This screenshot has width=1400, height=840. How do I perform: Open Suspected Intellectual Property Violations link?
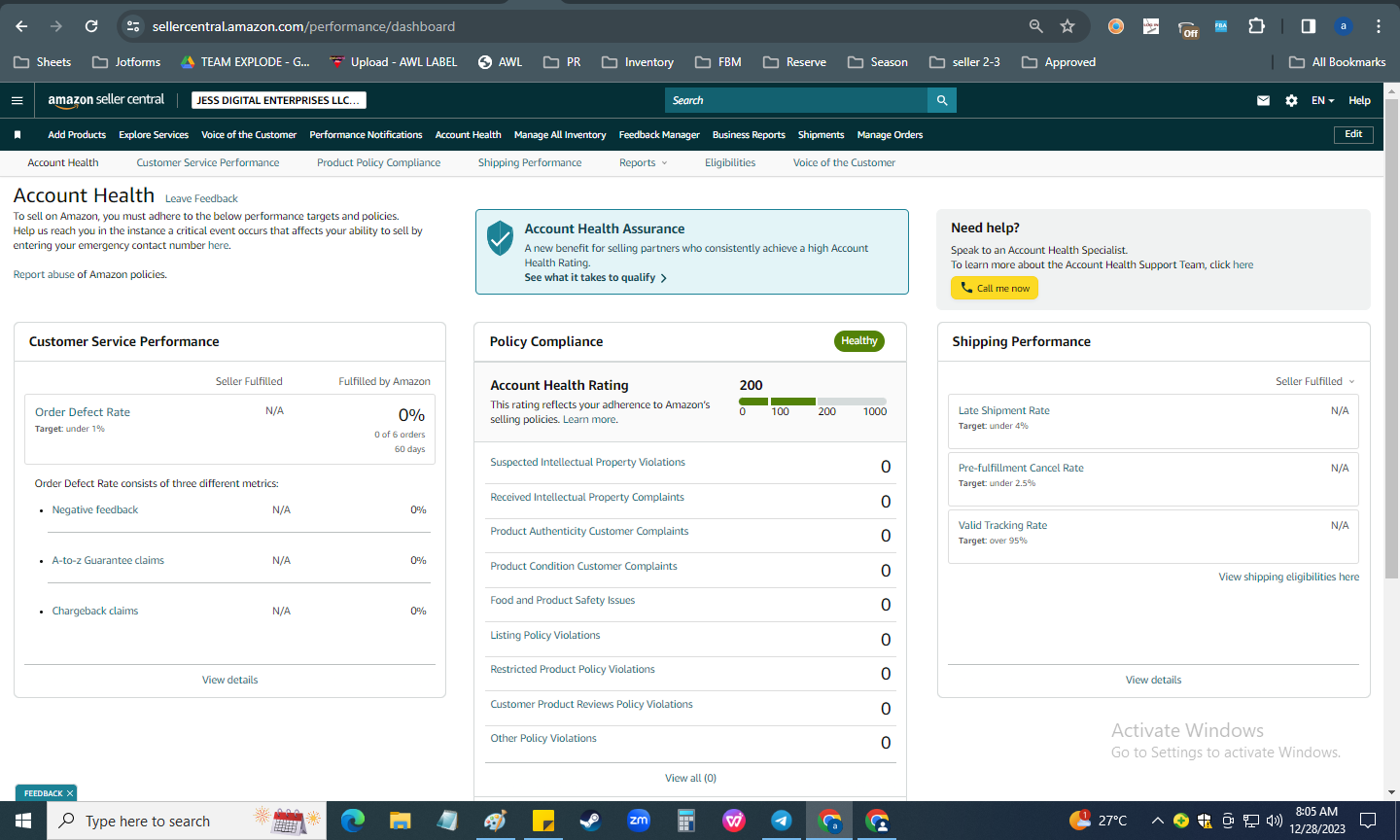(587, 463)
